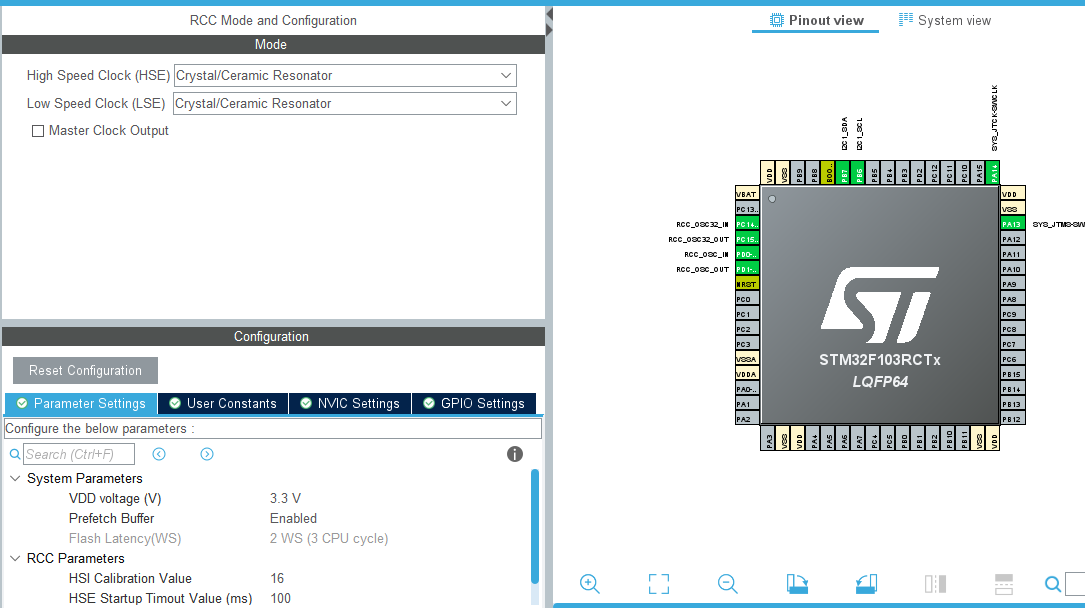The height and width of the screenshot is (608, 1085).
Task: Focus the Search (Ctrl+F) parameter field
Action: (79, 454)
